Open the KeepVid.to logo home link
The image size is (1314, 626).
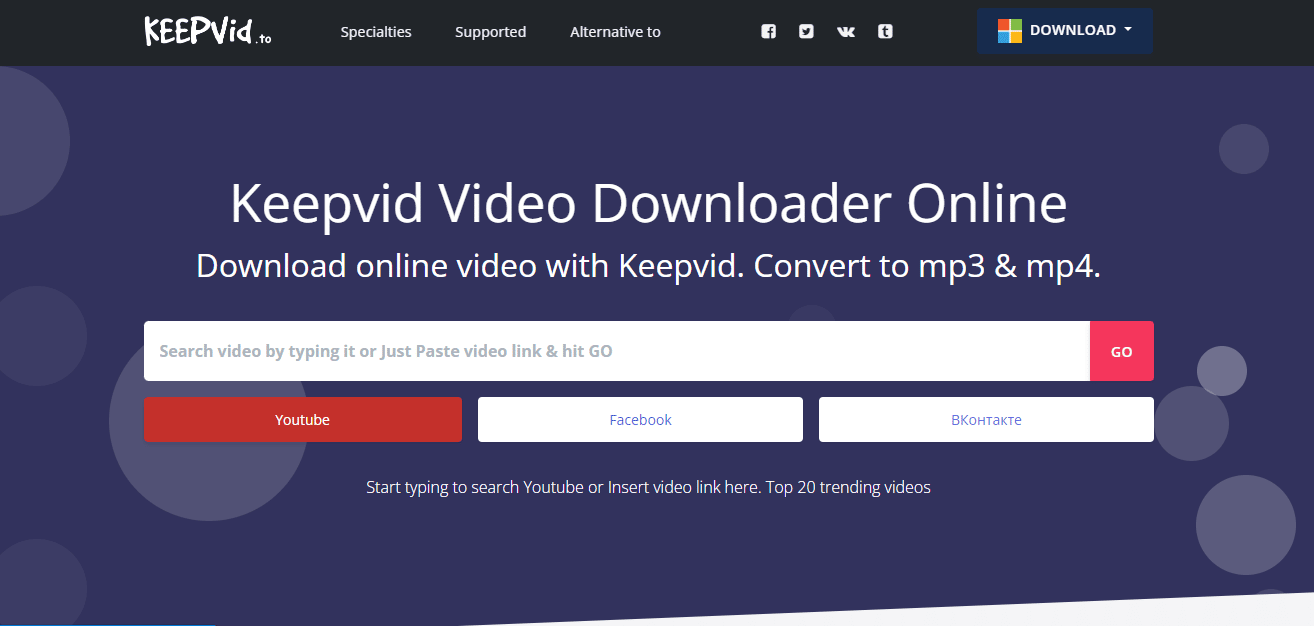tap(208, 31)
